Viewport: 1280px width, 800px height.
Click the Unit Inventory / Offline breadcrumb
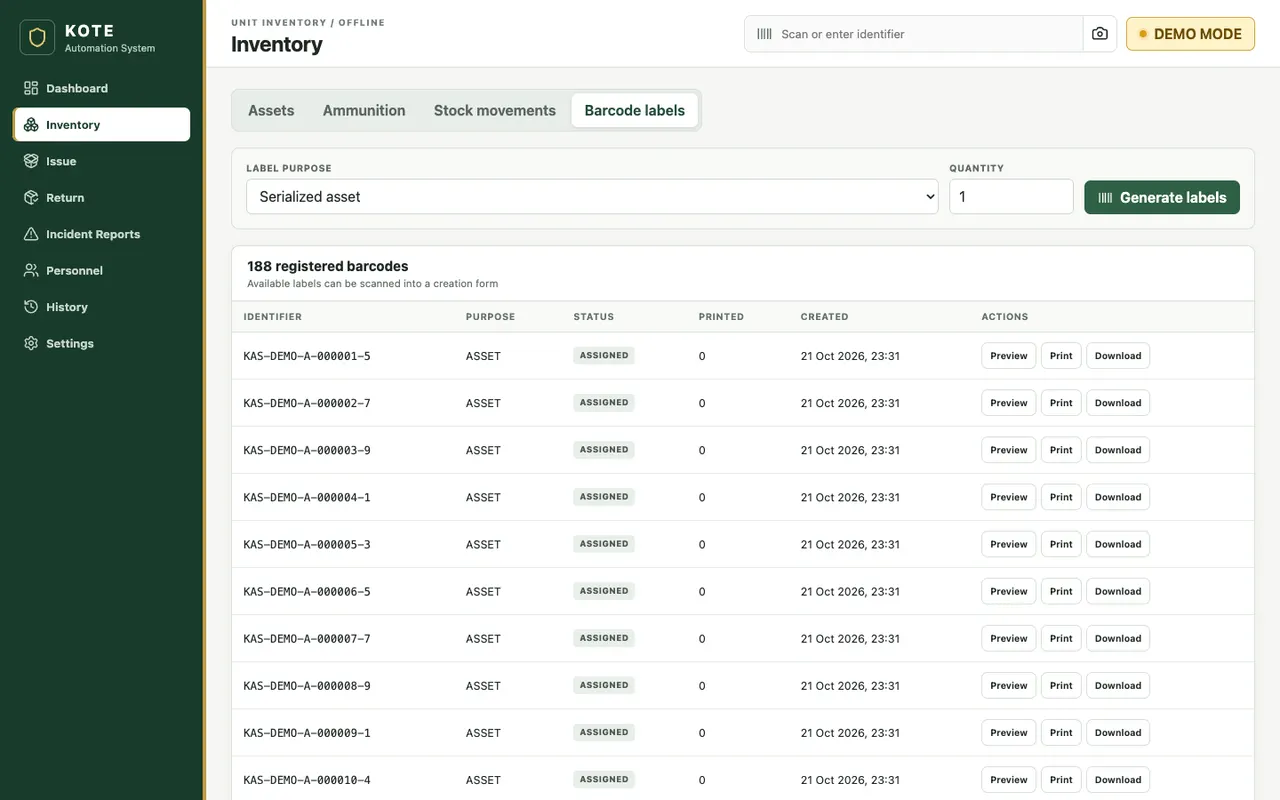308,22
